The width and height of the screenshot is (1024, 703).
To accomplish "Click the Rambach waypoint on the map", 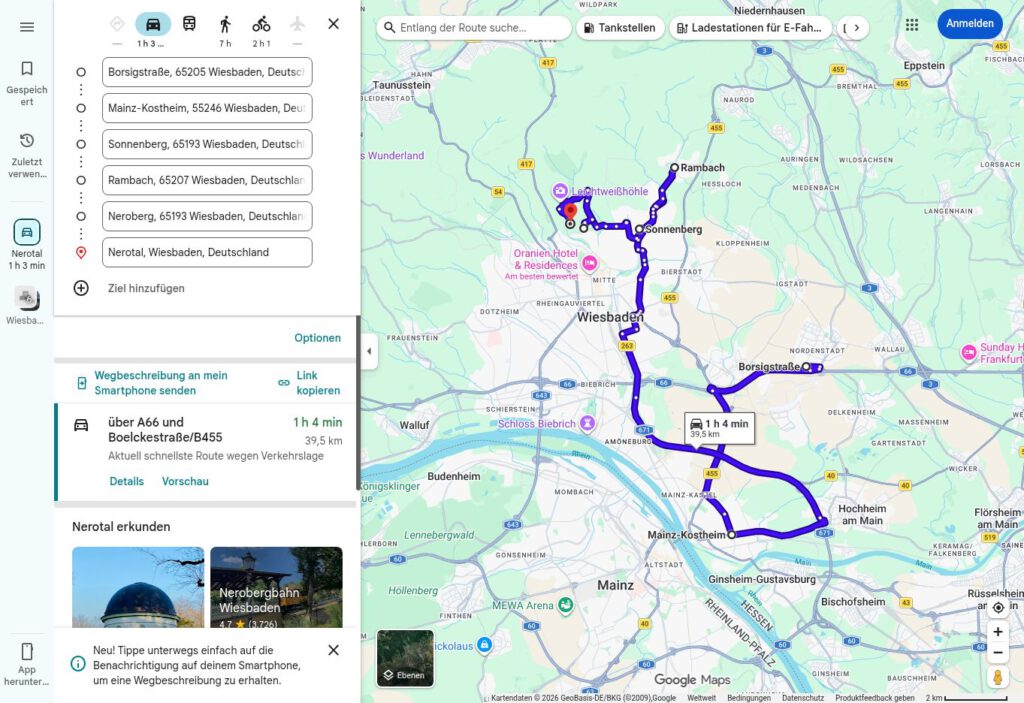I will tap(675, 168).
